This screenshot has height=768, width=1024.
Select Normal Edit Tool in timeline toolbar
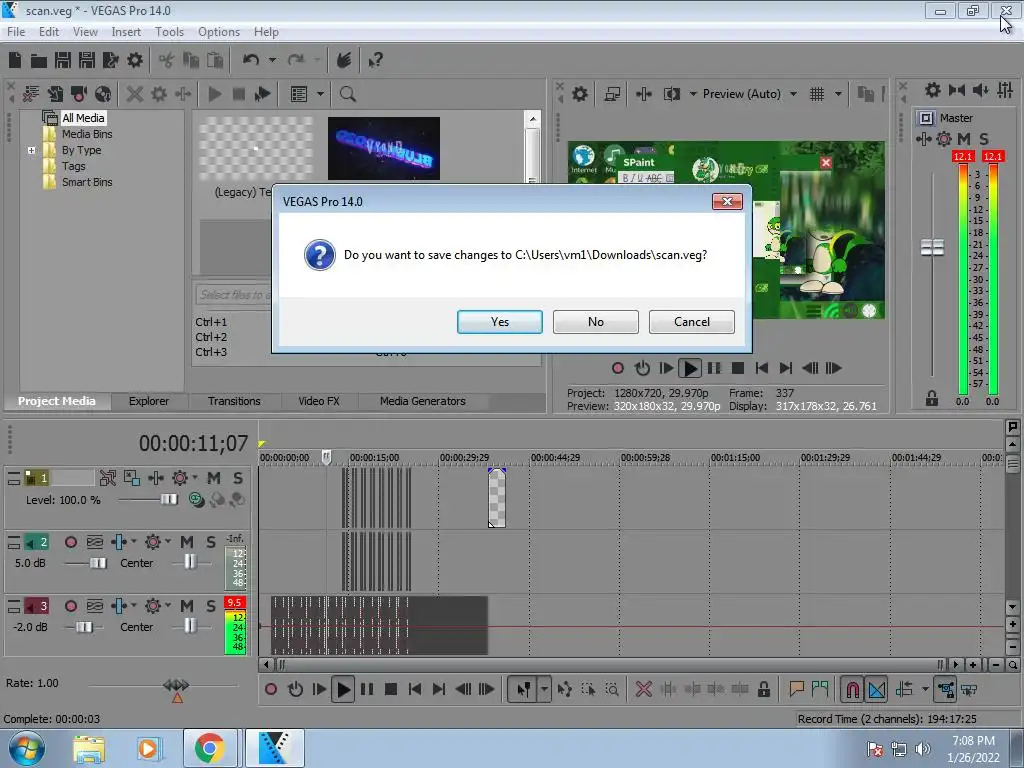click(523, 689)
